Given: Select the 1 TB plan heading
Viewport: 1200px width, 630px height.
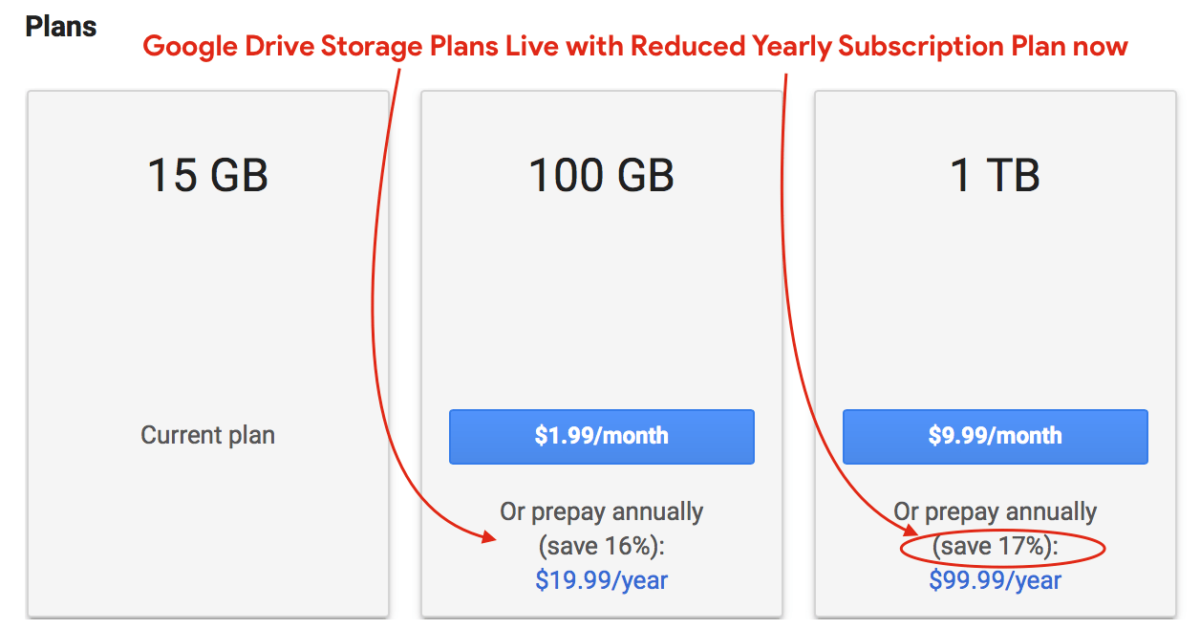Looking at the screenshot, I should 995,175.
